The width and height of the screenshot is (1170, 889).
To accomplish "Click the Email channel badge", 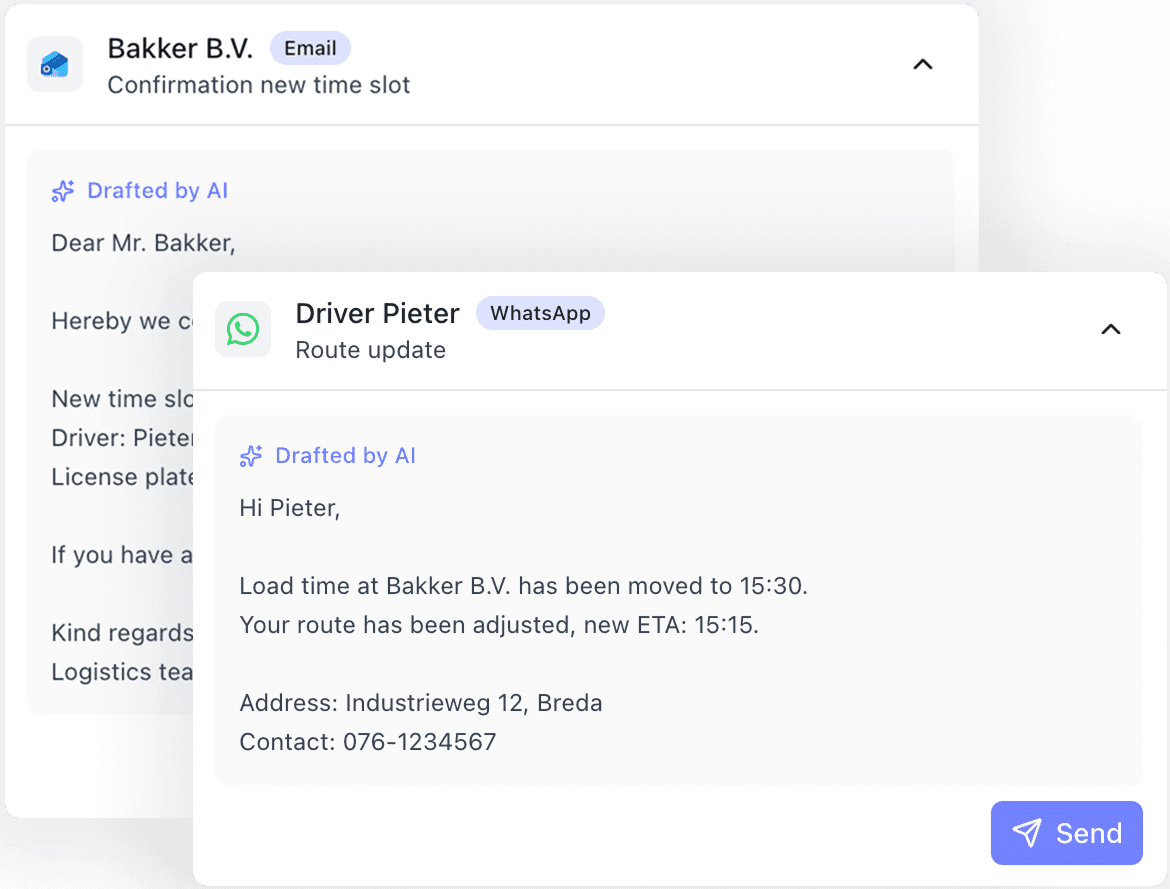I will [x=310, y=49].
